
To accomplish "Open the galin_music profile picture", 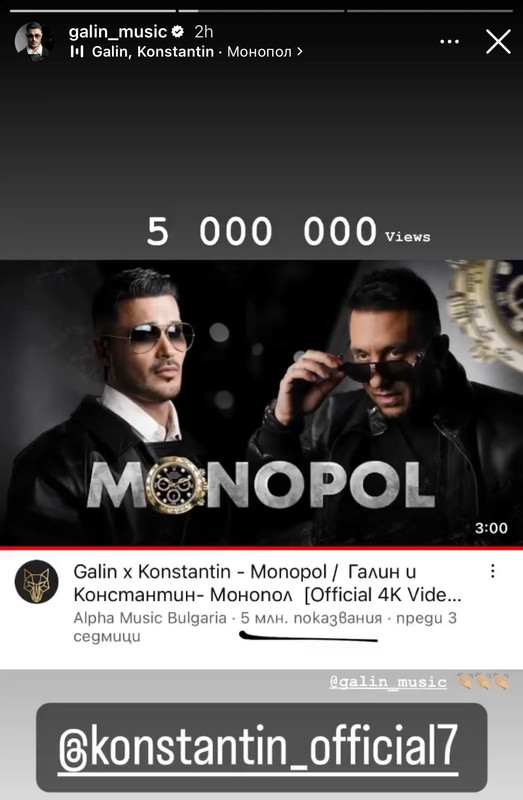I will 34,41.
